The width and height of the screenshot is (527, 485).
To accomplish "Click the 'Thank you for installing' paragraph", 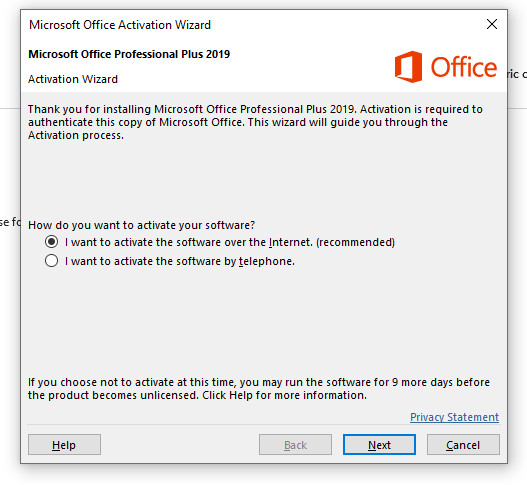I will pos(255,122).
